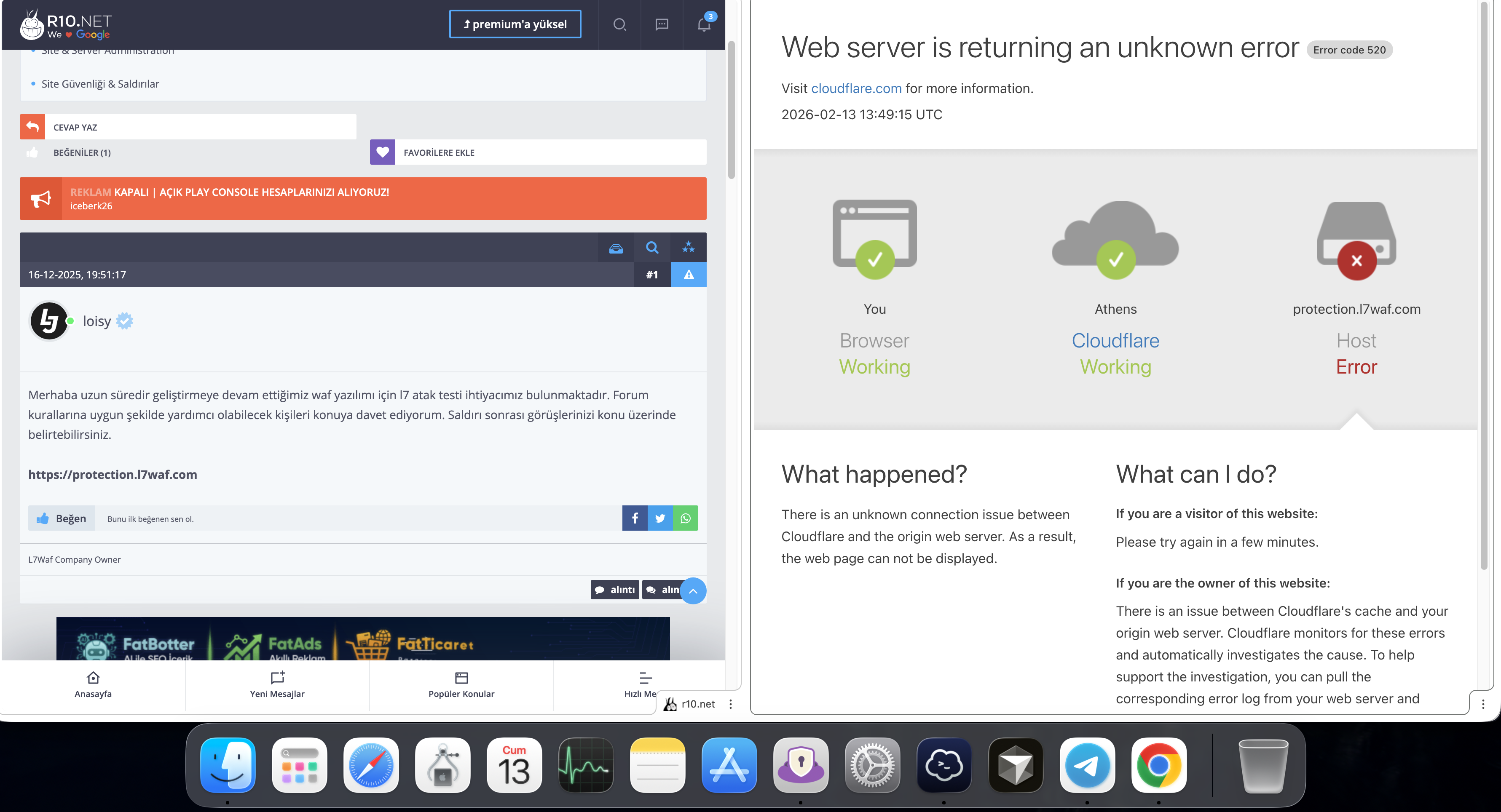Open the REKLAM KAPALI announcement banner
This screenshot has width=1501, height=812.
363,199
